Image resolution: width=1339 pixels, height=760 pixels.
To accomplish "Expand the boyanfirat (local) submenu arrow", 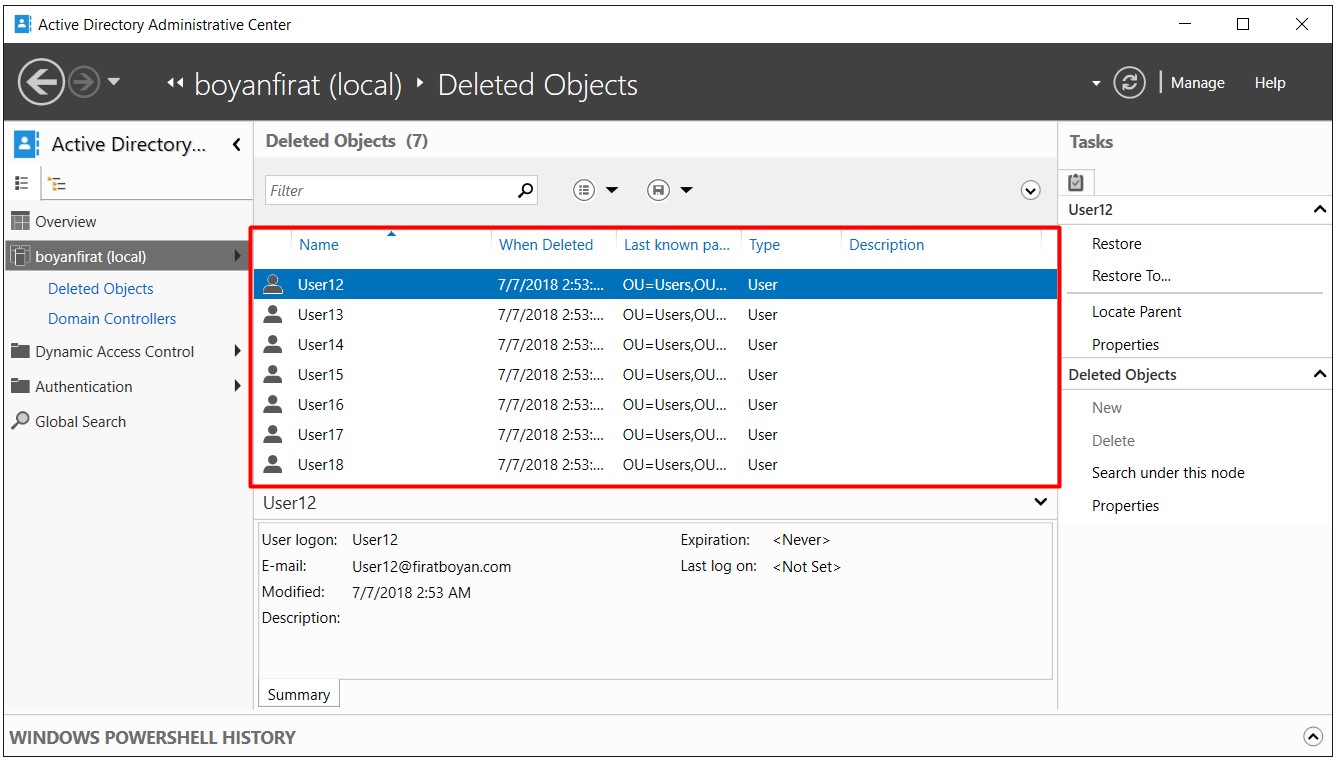I will pyautogui.click(x=238, y=256).
